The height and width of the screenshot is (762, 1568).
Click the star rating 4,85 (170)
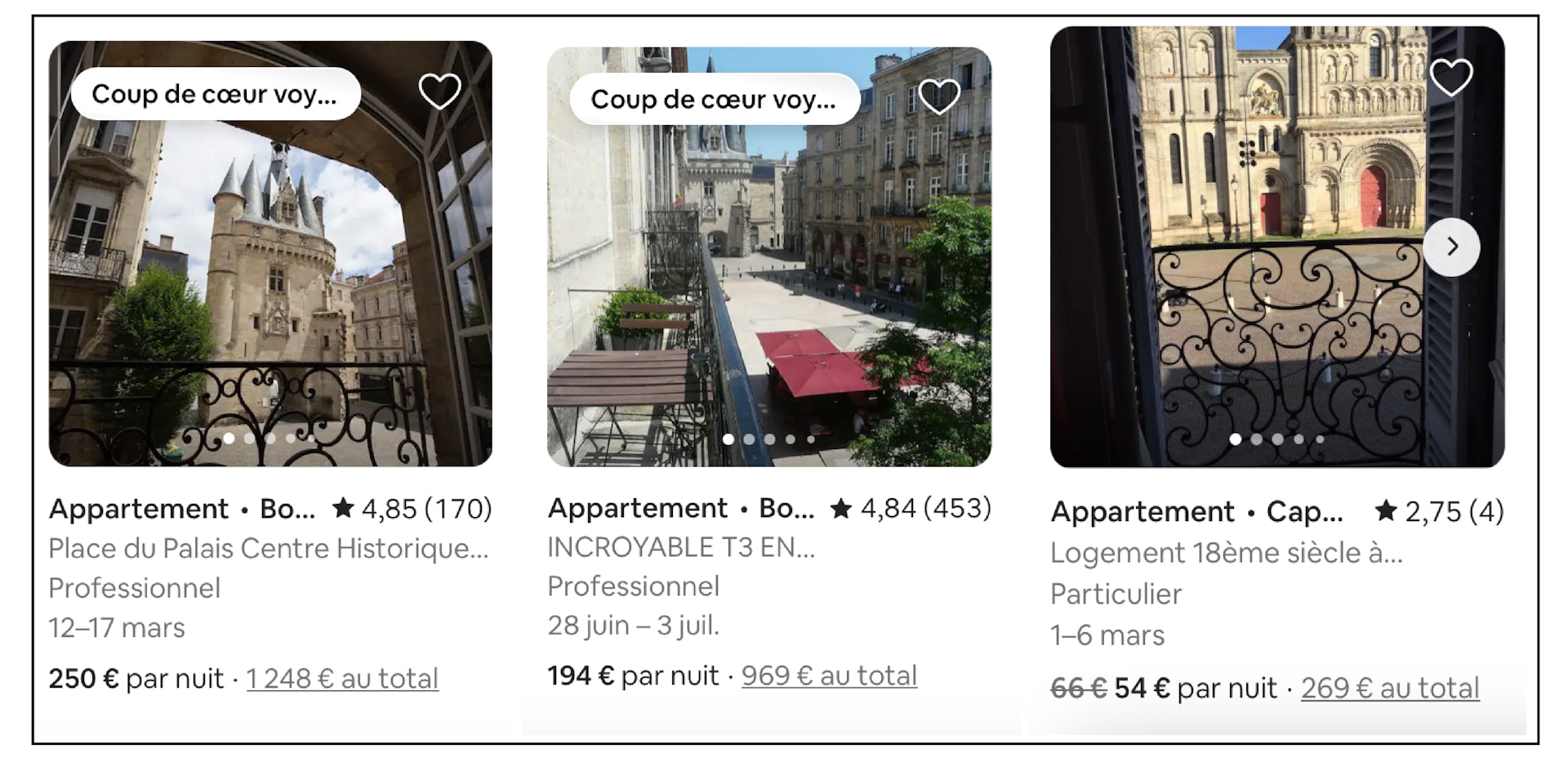412,509
